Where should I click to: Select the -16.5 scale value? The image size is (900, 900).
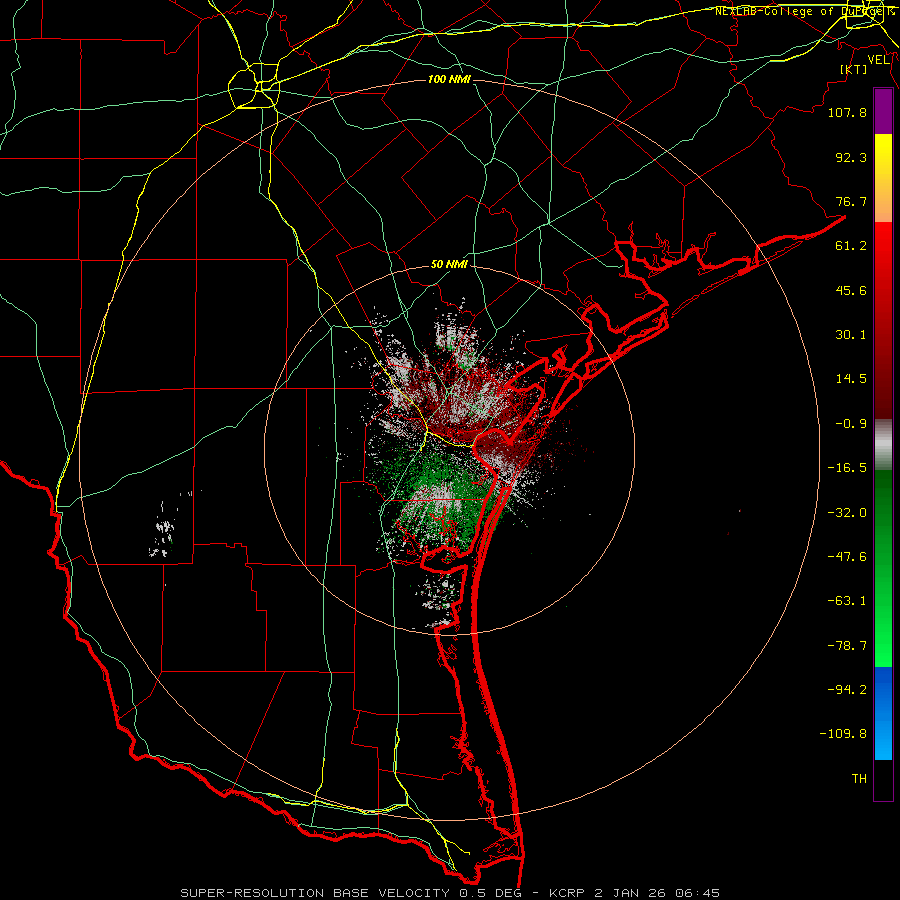pos(847,468)
